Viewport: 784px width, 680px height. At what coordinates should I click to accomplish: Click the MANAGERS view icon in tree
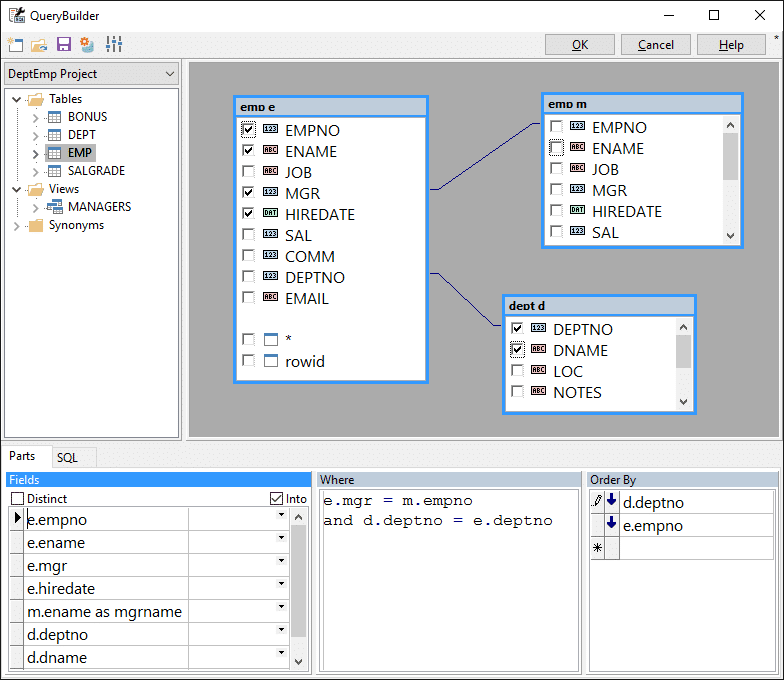[55, 207]
